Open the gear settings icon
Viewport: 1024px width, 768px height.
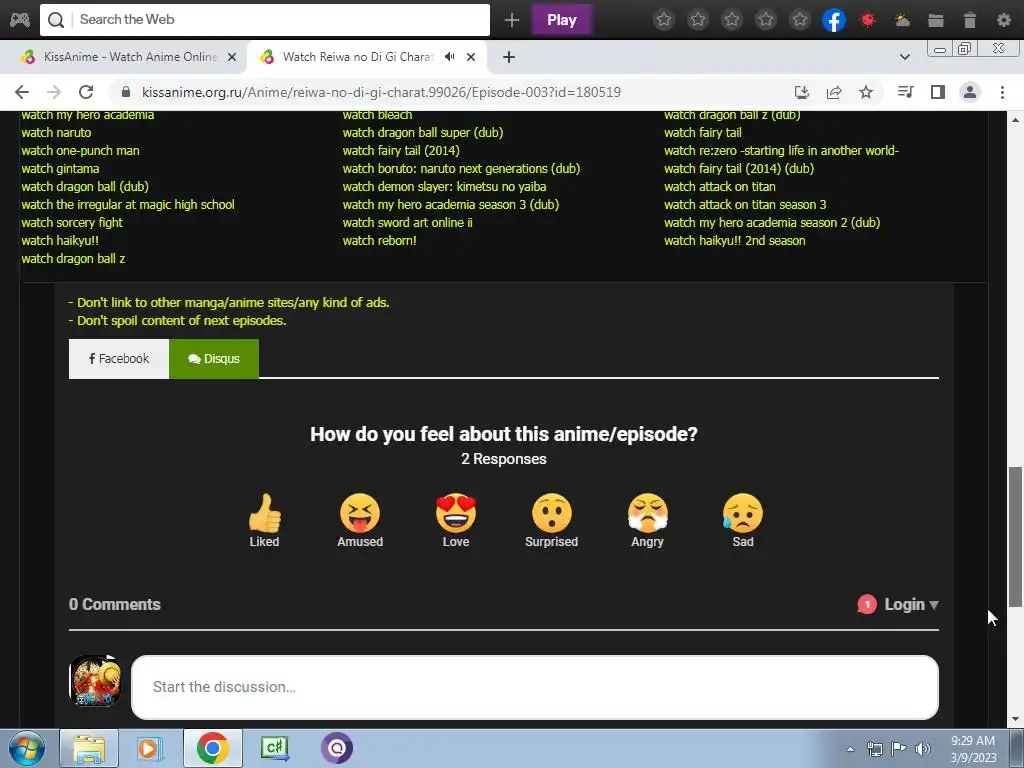[1004, 20]
